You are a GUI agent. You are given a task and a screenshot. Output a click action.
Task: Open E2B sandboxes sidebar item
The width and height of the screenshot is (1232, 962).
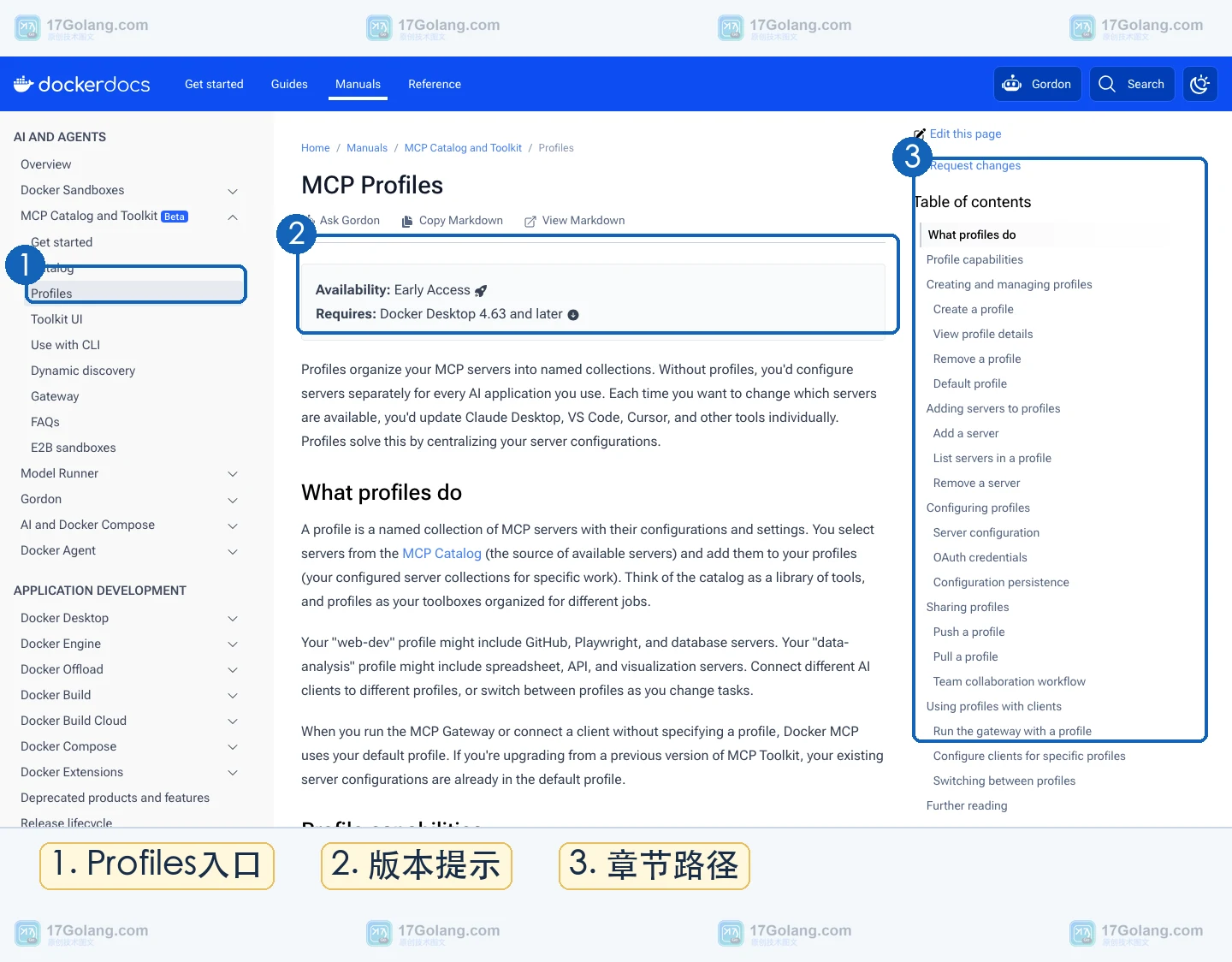74,448
